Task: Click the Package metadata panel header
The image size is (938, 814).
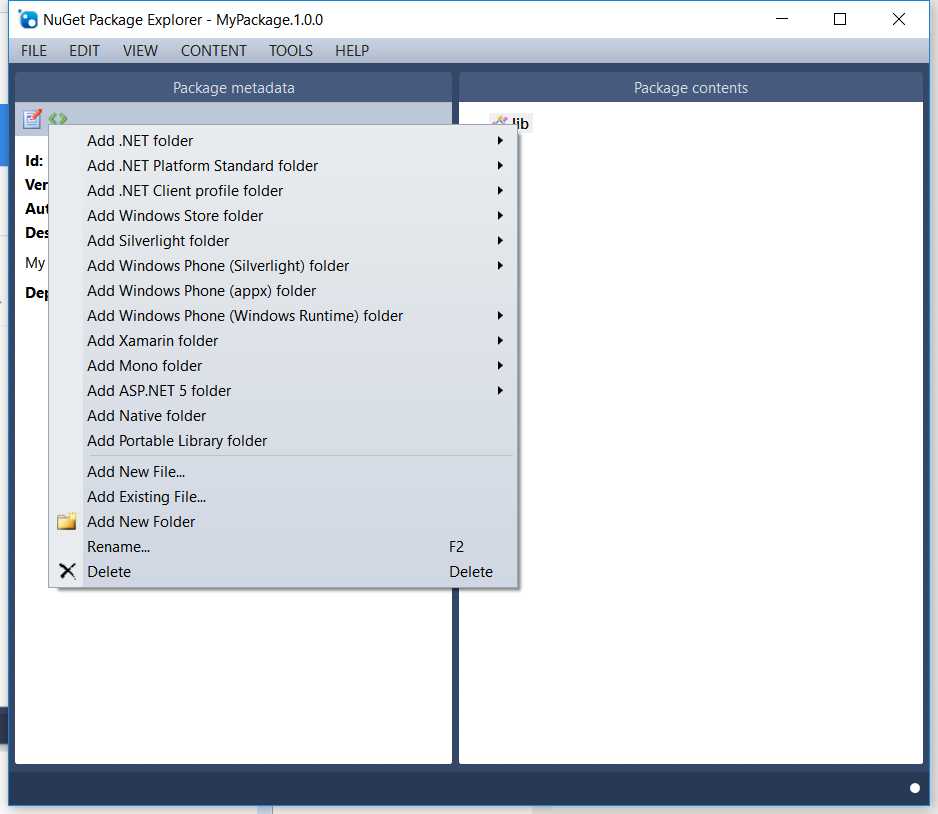Action: (x=233, y=88)
